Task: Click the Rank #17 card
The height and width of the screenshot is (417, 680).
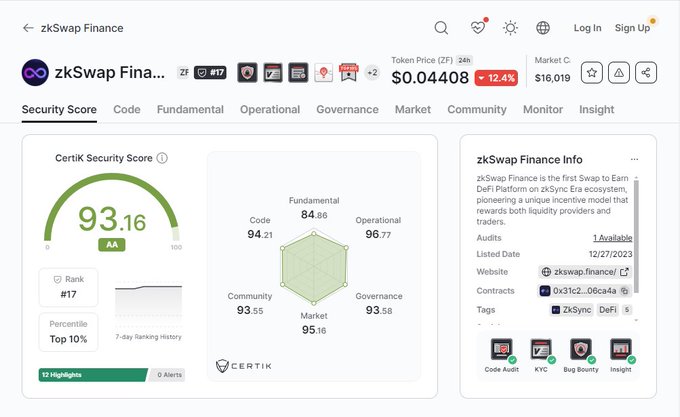Action: point(69,287)
